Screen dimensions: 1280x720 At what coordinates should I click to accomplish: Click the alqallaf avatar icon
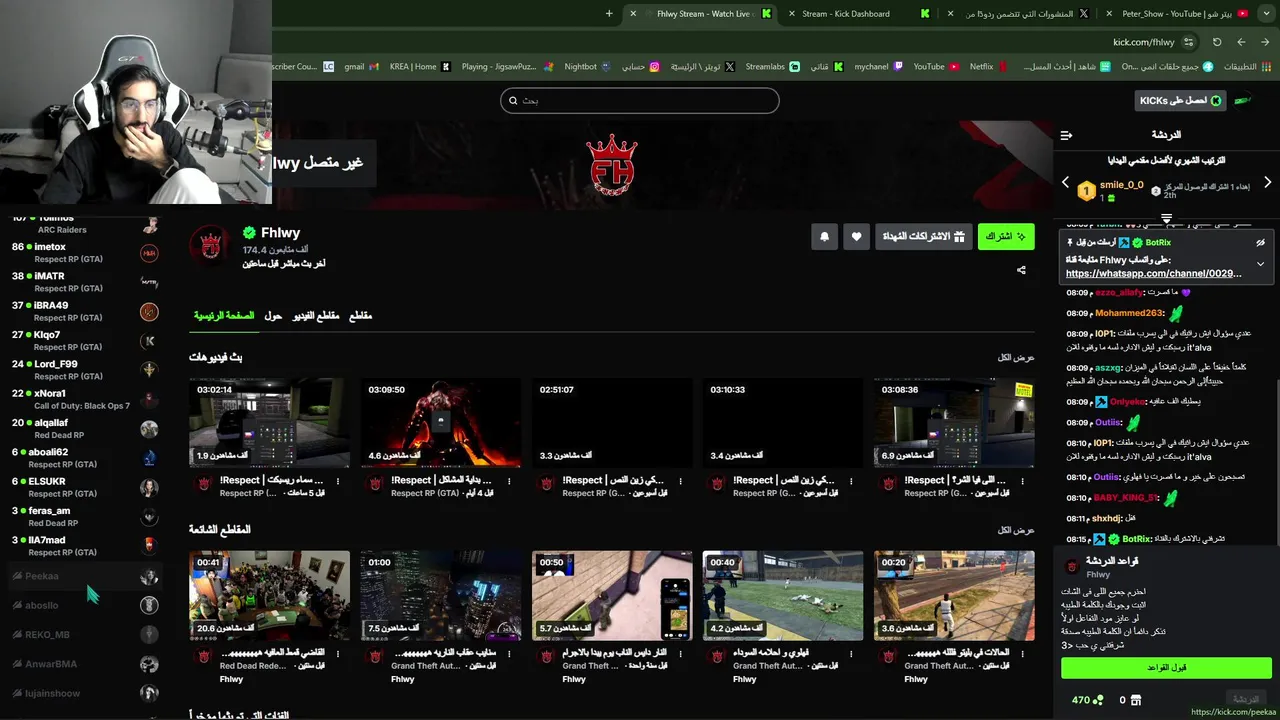pos(149,429)
